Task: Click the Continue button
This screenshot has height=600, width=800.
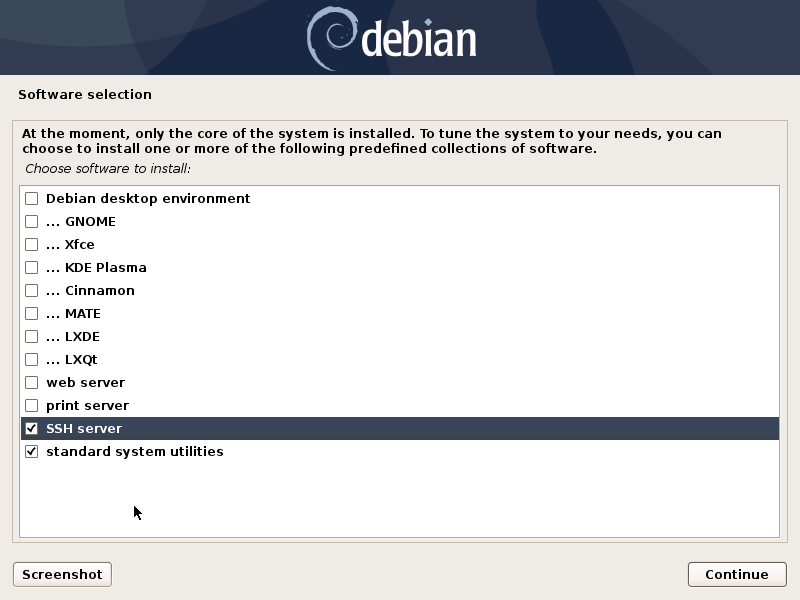Action: pyautogui.click(x=737, y=574)
